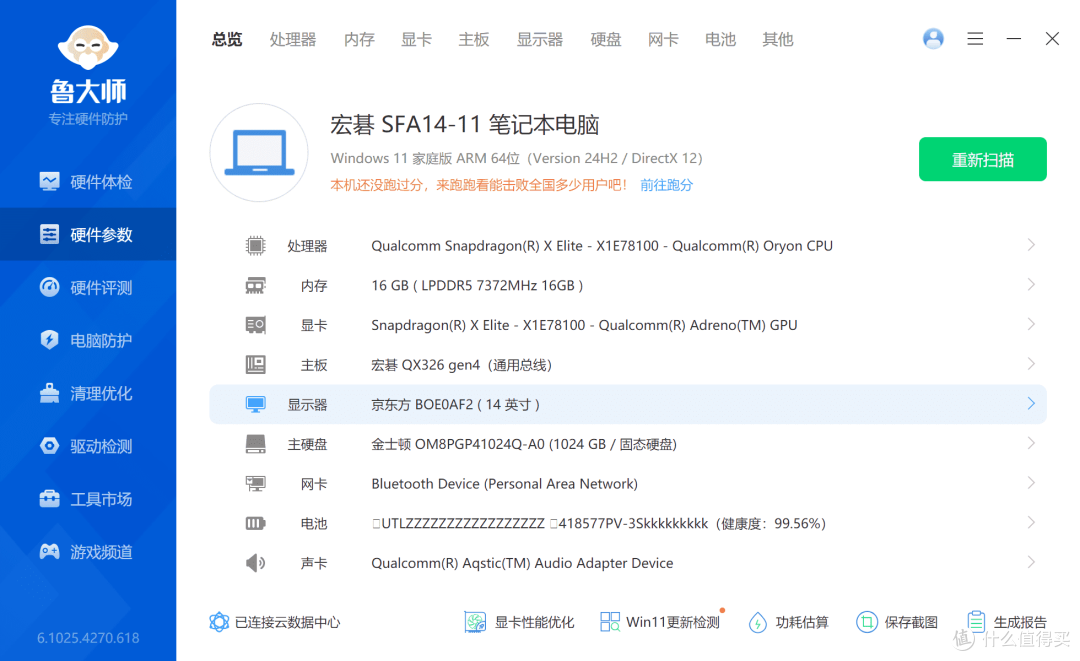Select 金士顿 OM8PGP41024Q-A0 disk text
The width and height of the screenshot is (1080, 661).
524,444
